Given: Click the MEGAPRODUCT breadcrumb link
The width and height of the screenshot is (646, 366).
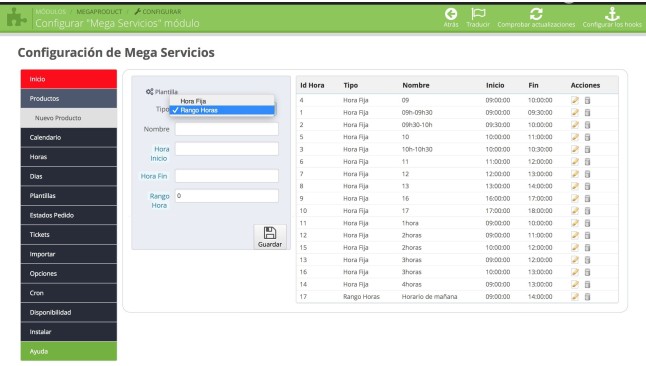Looking at the screenshot, I should point(99,12).
